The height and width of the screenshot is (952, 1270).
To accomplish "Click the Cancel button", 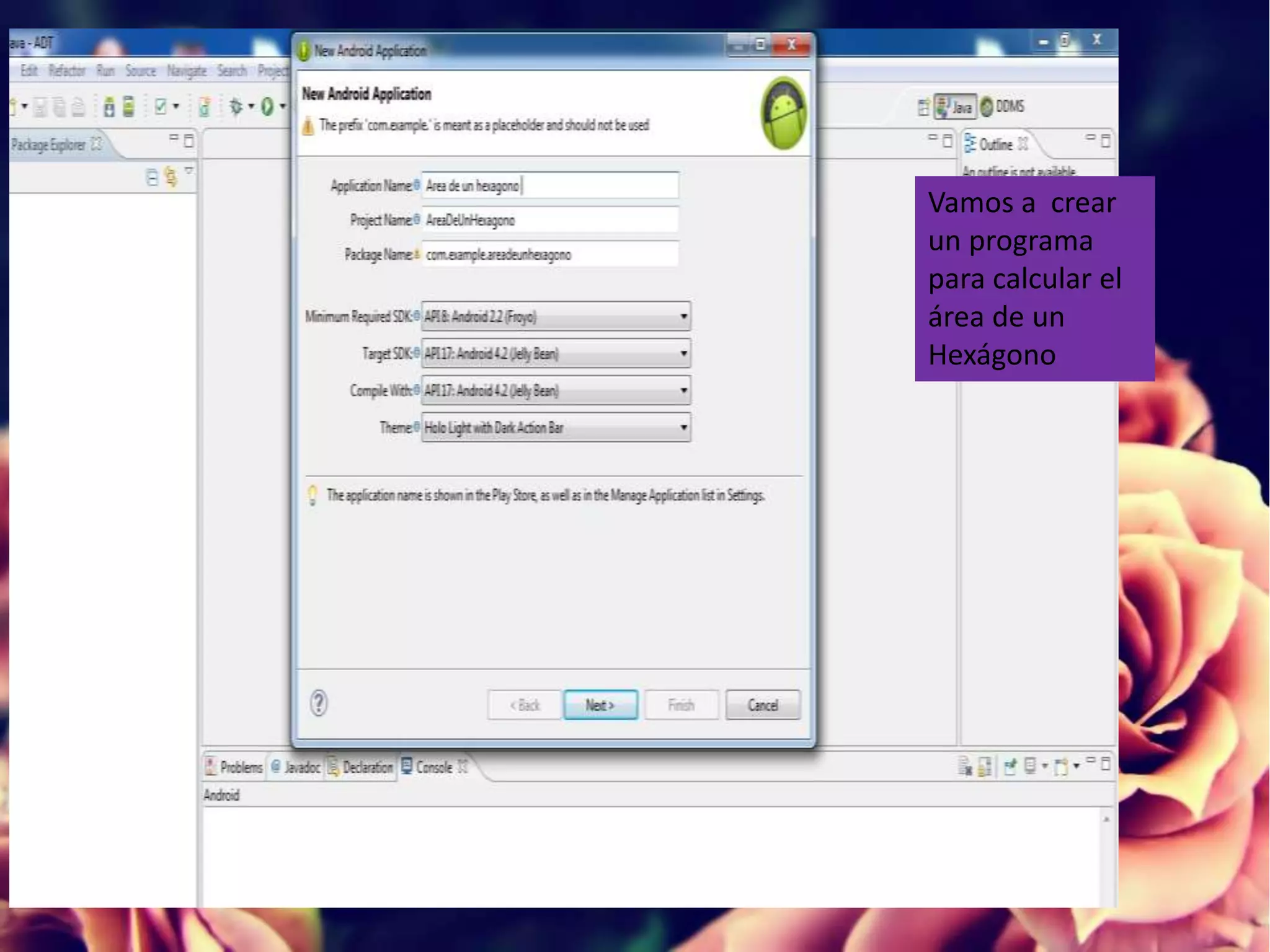I will click(762, 705).
